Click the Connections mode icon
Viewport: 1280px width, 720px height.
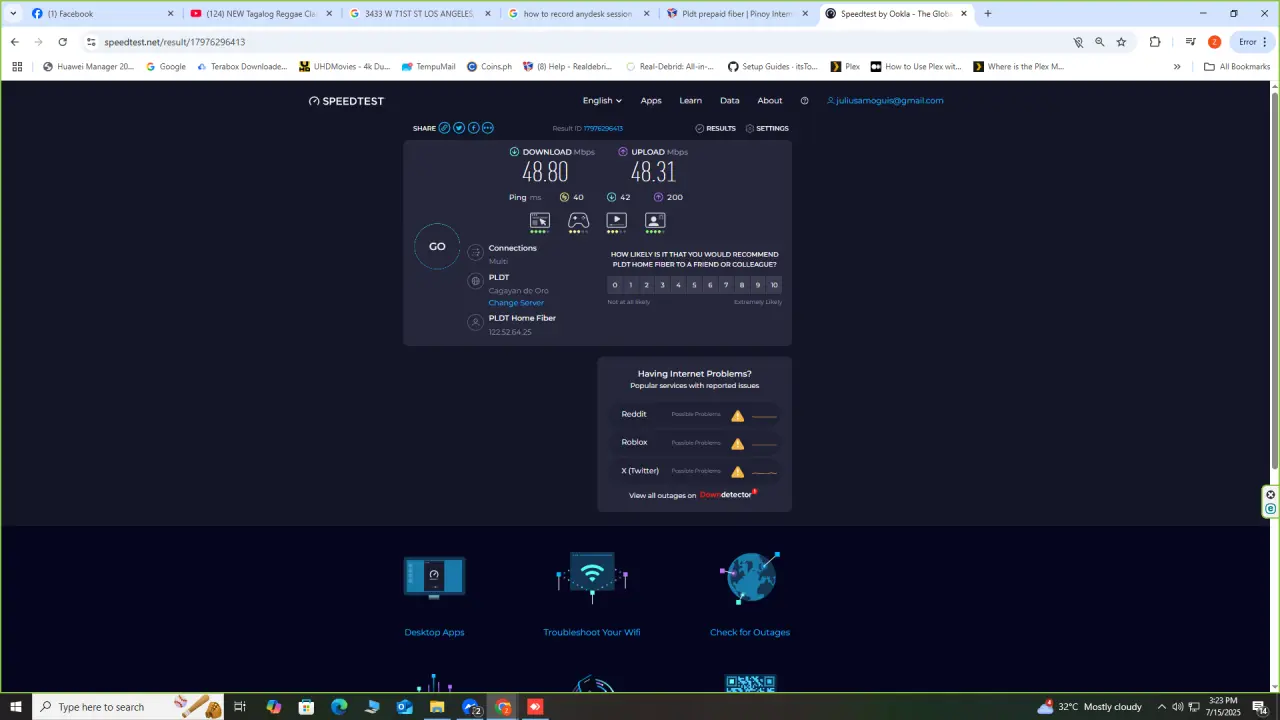(x=476, y=253)
